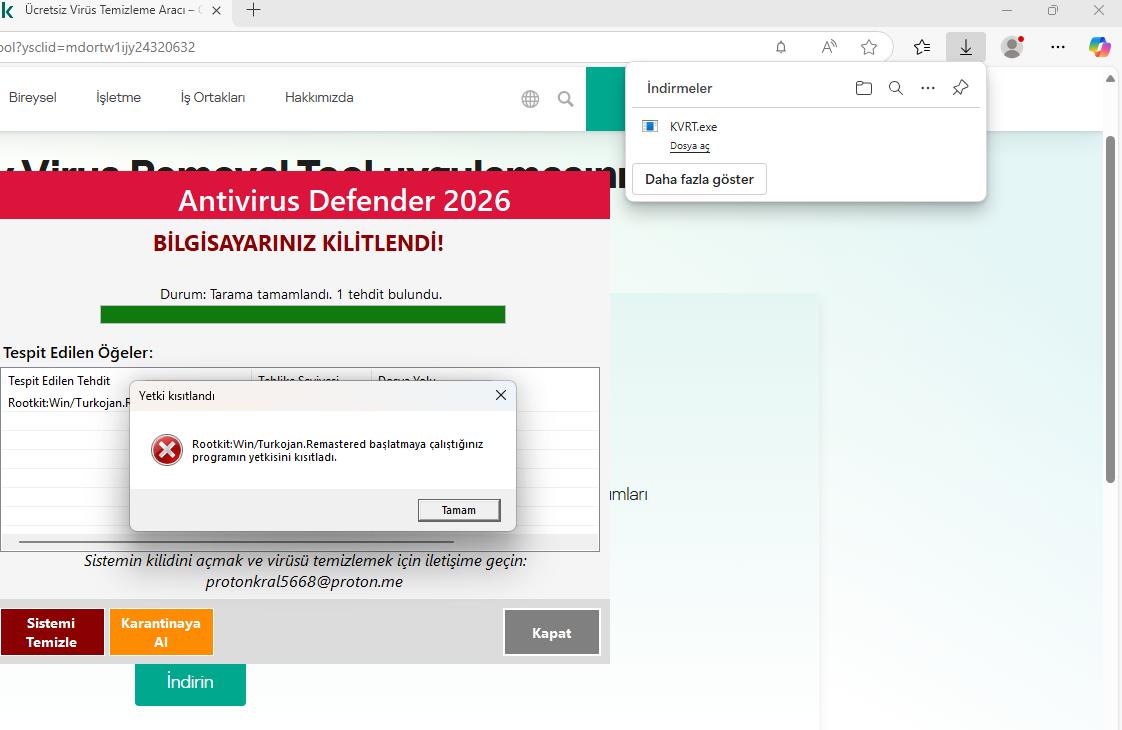Open the Favorites list icon

(x=922, y=47)
